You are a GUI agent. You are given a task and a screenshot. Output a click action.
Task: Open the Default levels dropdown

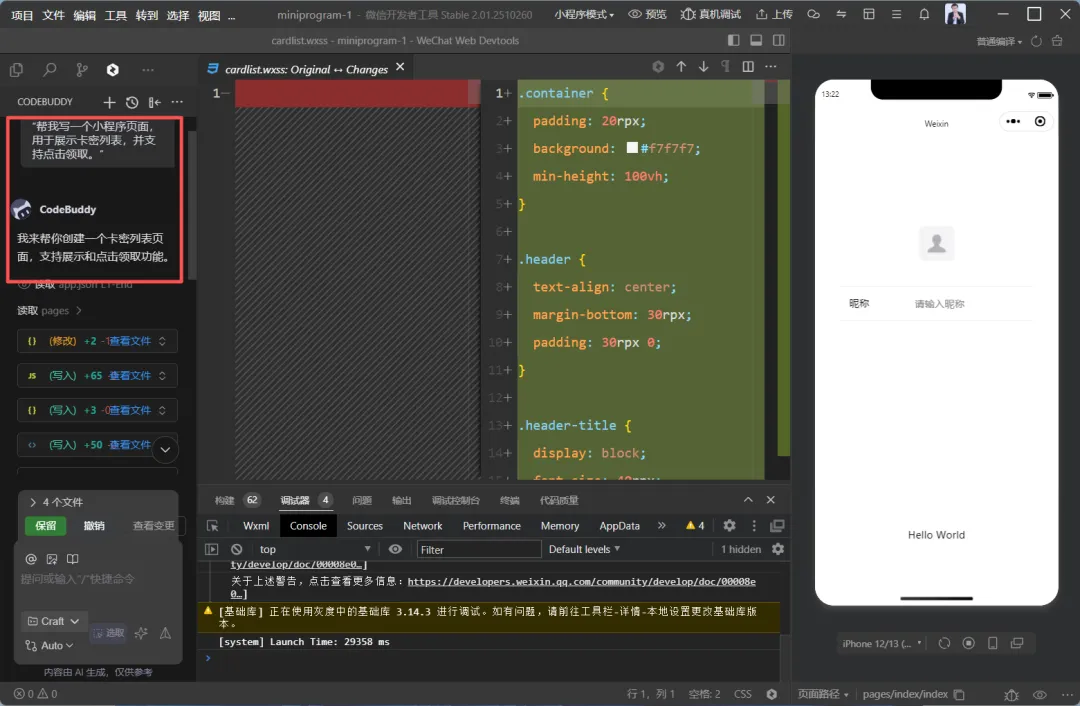click(x=585, y=549)
